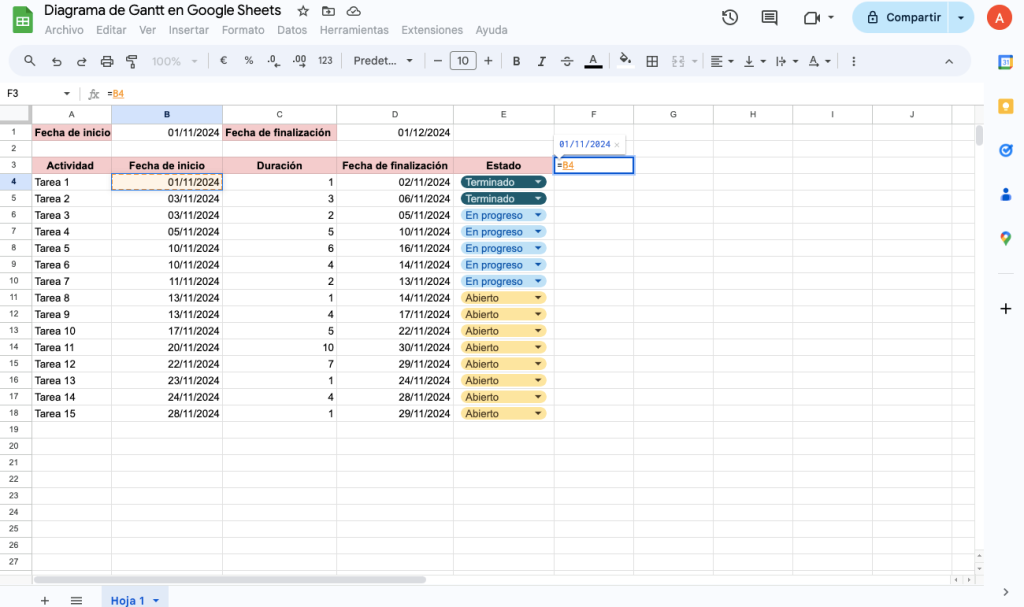Open the Text color picker
The image size is (1024, 607).
point(592,61)
